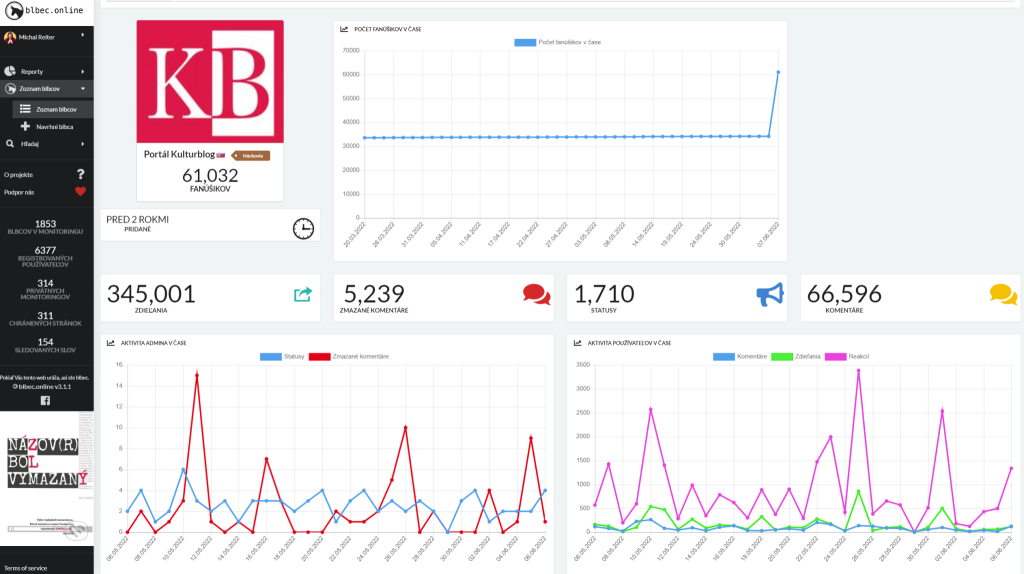
Task: Click the Portál Kulturblog page name
Action: click(179, 154)
